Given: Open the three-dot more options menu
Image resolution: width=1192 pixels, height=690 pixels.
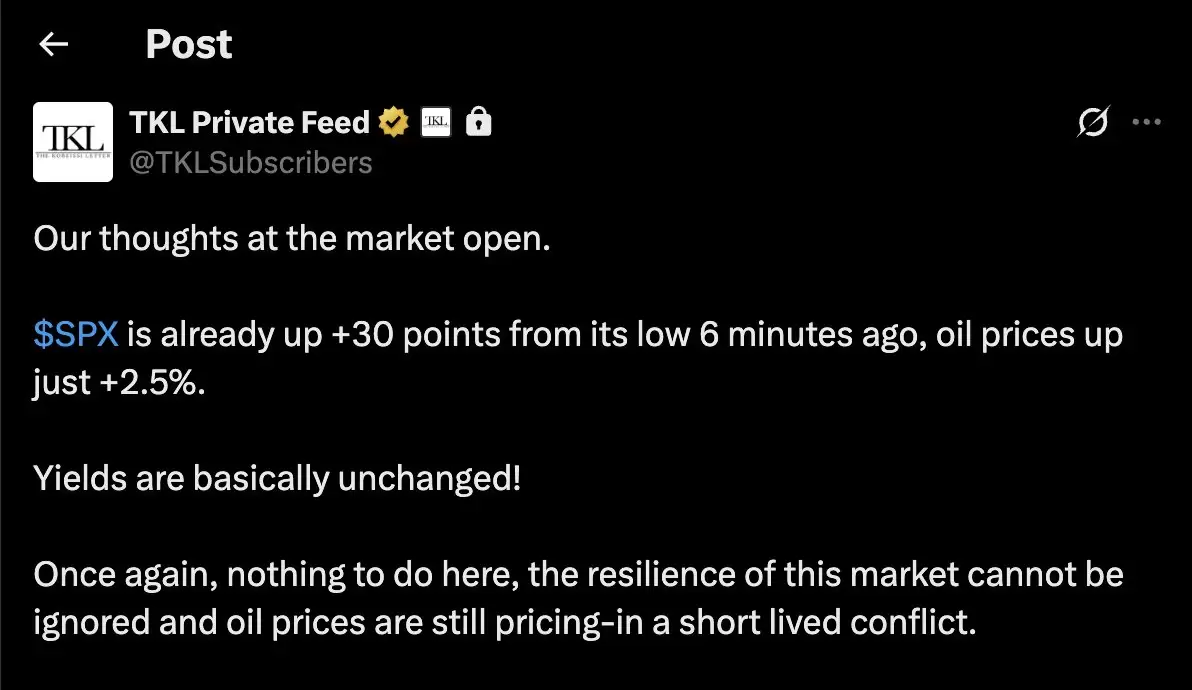Looking at the screenshot, I should pos(1146,122).
